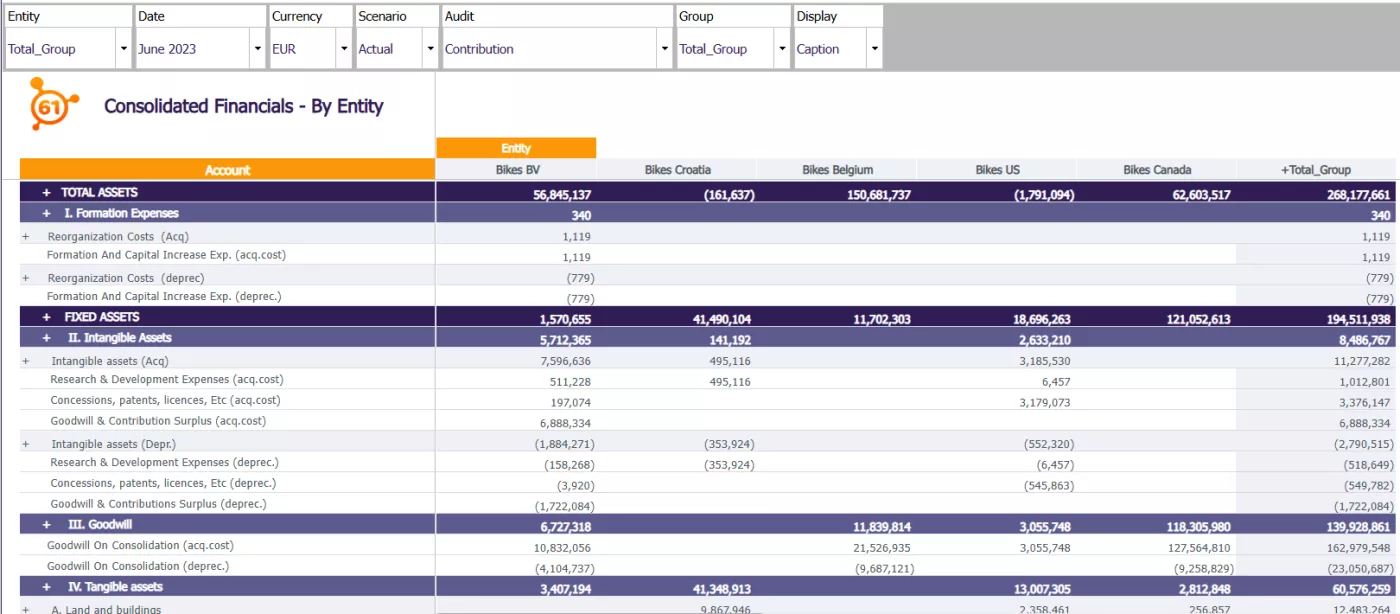Open the Date dropdown showing June 2023
Viewport: 1400px width, 614px height.
[x=259, y=48]
